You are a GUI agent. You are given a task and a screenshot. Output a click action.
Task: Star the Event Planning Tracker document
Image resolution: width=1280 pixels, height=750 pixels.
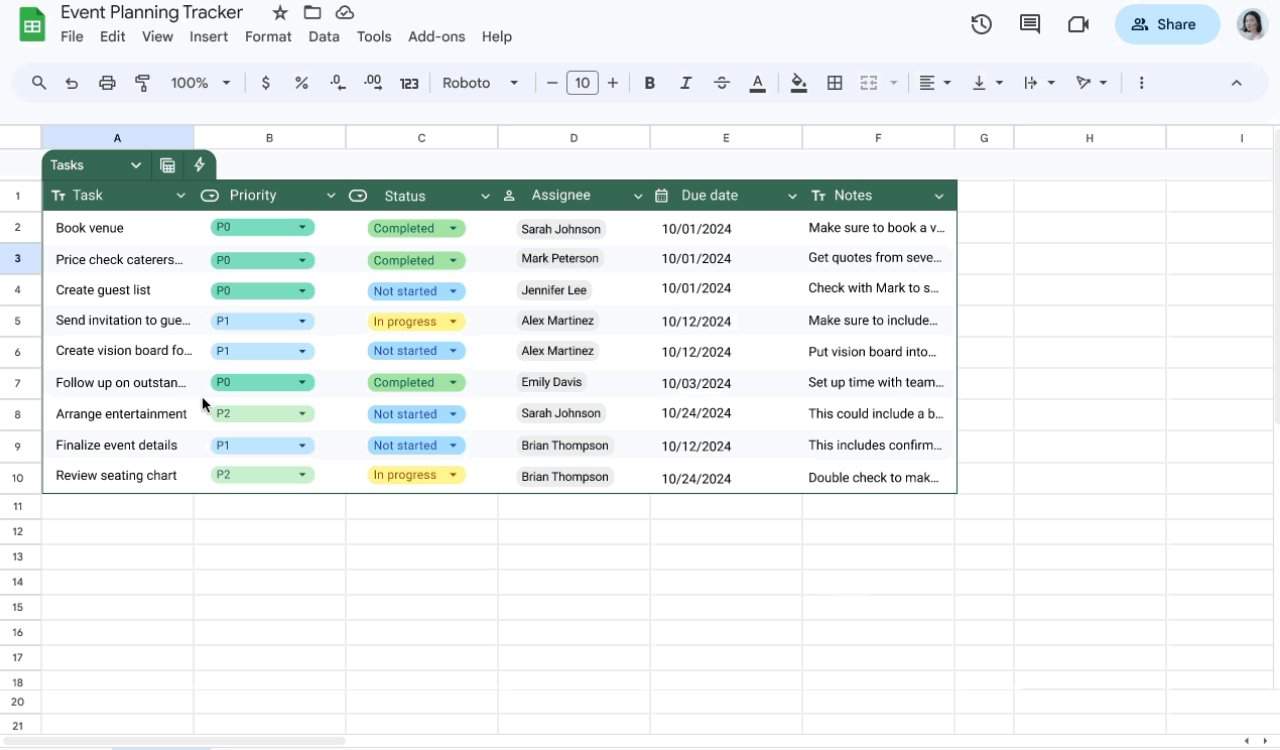tap(280, 13)
